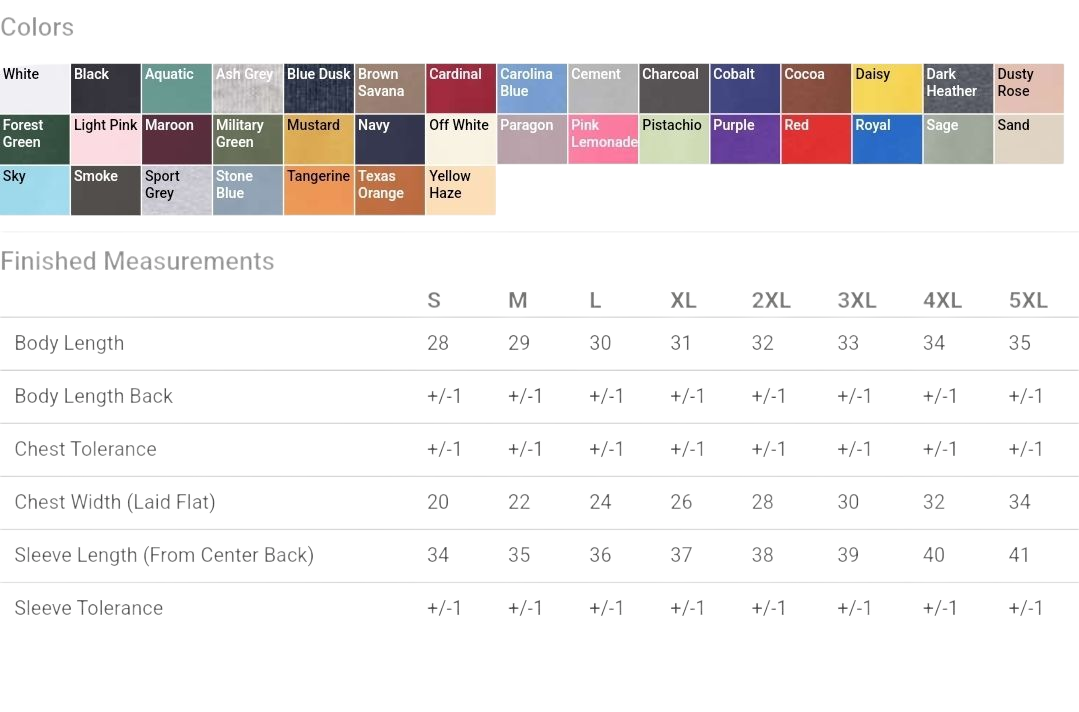1079x712 pixels.
Task: Click the Chest Width (Laid Flat) label
Action: pyautogui.click(x=115, y=502)
